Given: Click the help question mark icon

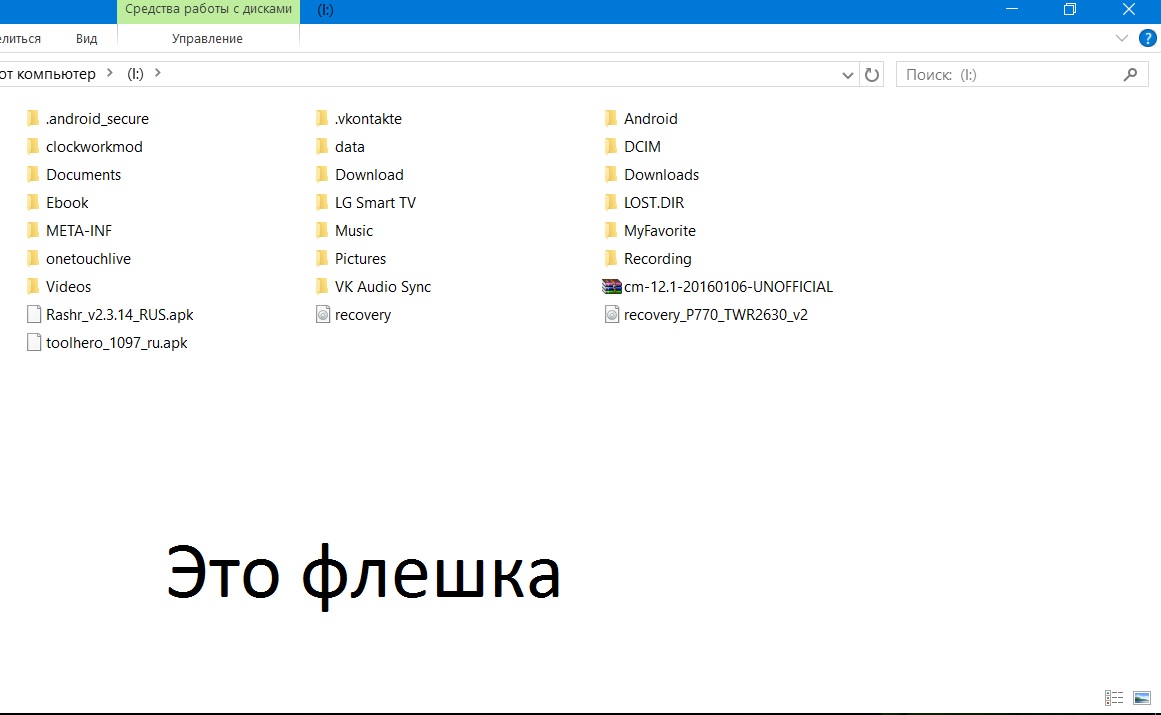Looking at the screenshot, I should (1148, 38).
